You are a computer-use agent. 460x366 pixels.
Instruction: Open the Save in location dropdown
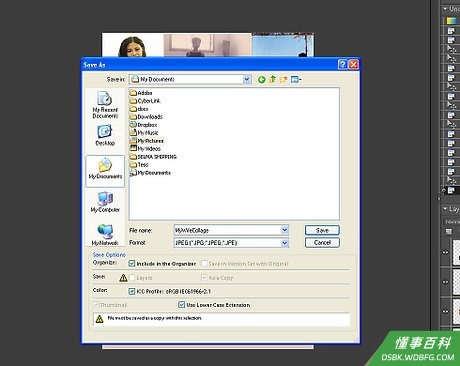click(247, 79)
